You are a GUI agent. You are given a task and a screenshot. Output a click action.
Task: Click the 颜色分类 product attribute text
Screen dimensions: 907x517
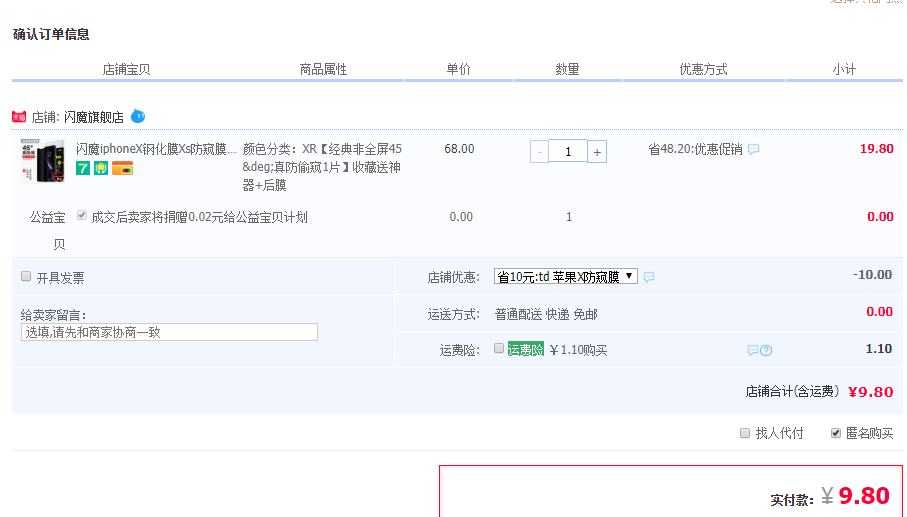coord(322,167)
